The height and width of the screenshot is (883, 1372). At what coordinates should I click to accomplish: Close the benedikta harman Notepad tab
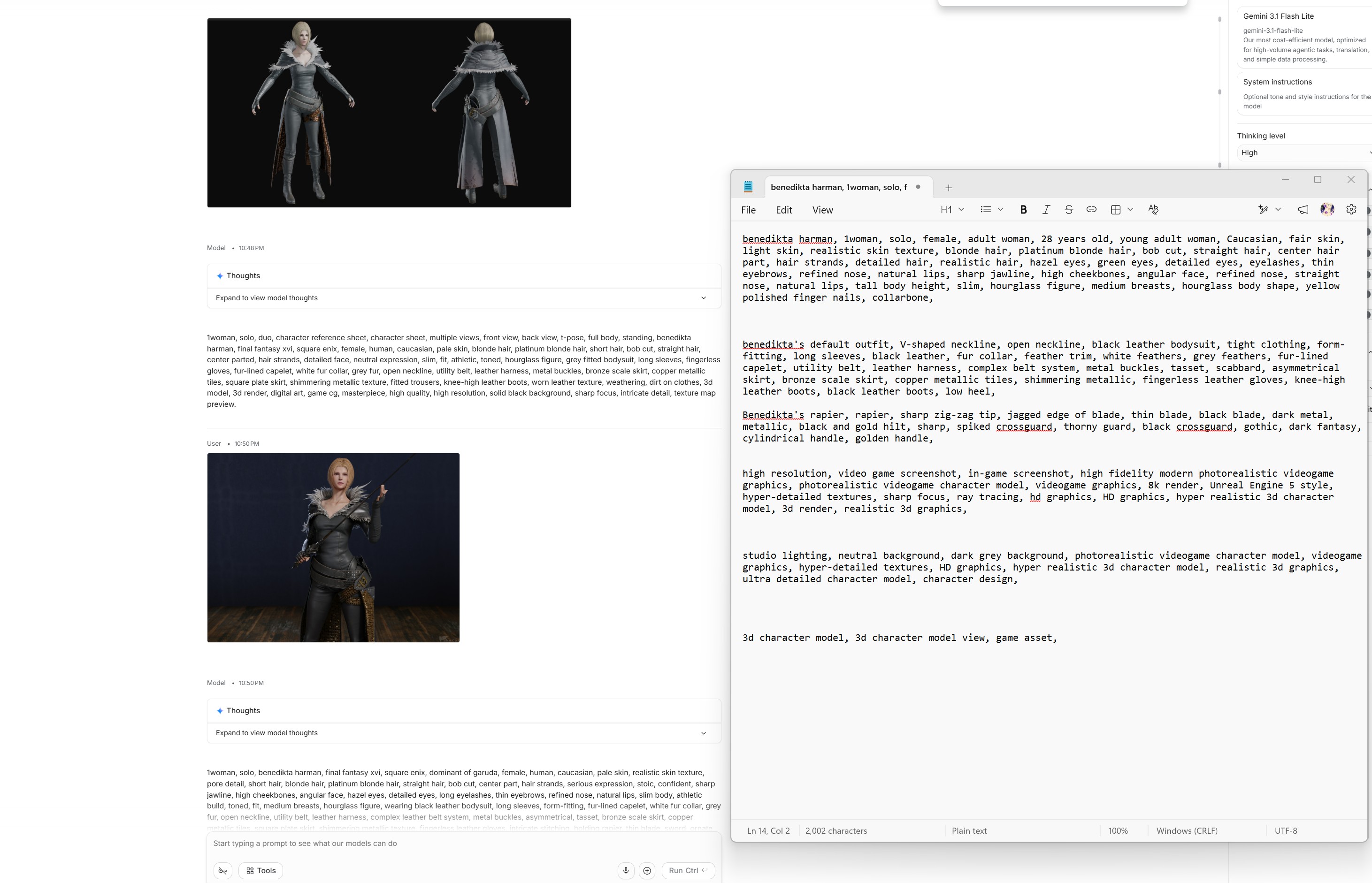918,187
